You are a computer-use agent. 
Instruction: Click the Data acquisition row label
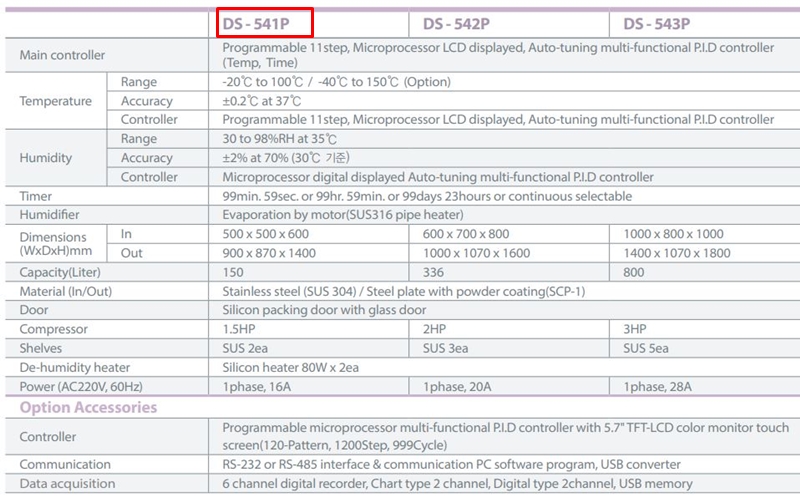(x=68, y=484)
